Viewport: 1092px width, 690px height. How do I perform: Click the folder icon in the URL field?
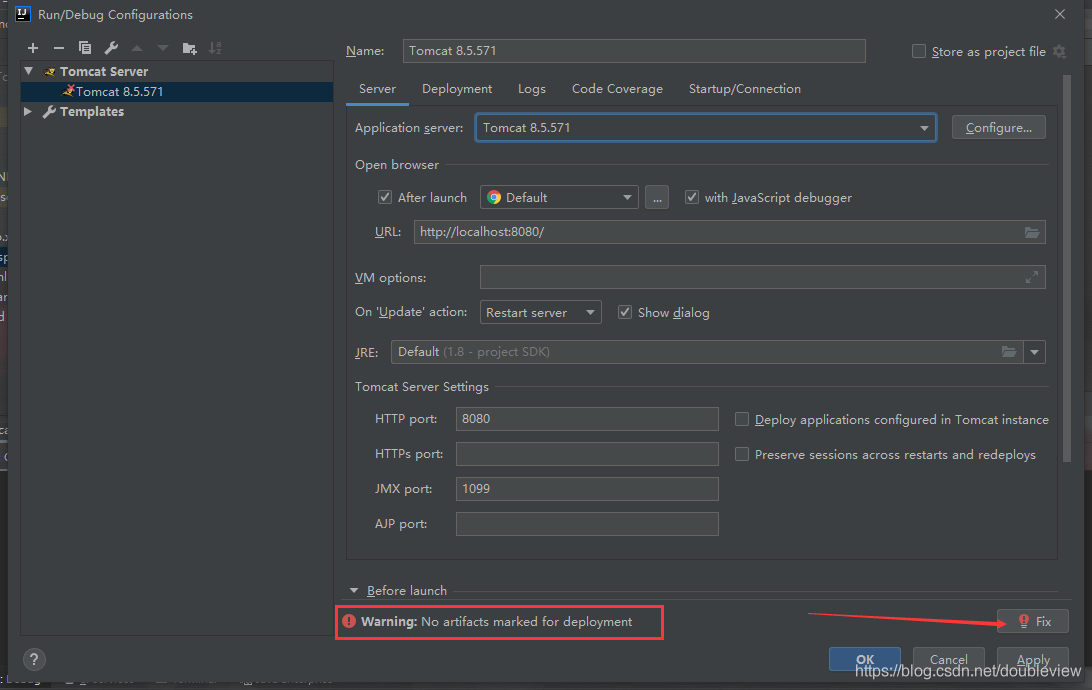pos(1032,232)
